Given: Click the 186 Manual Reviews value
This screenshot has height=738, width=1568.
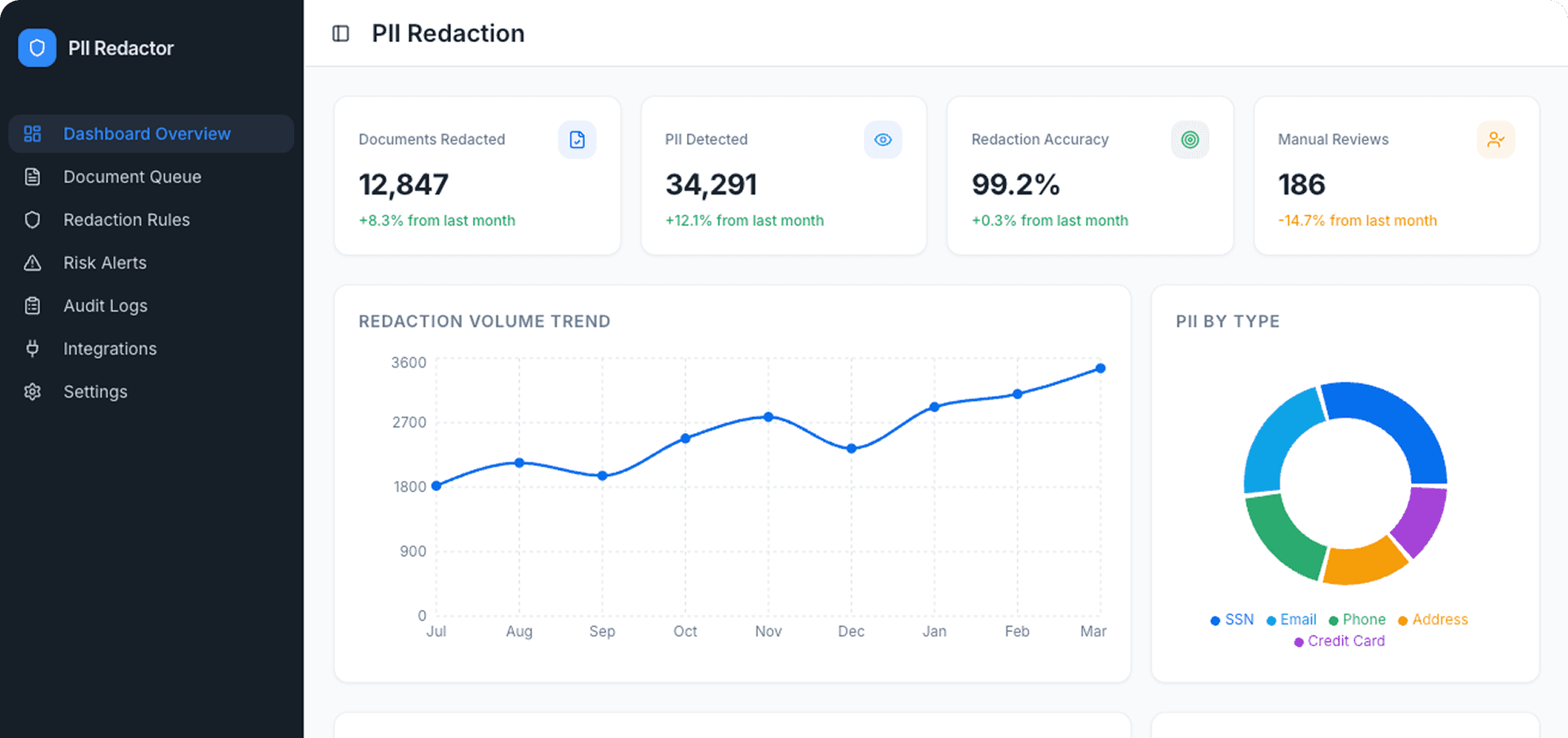Looking at the screenshot, I should click(1302, 184).
